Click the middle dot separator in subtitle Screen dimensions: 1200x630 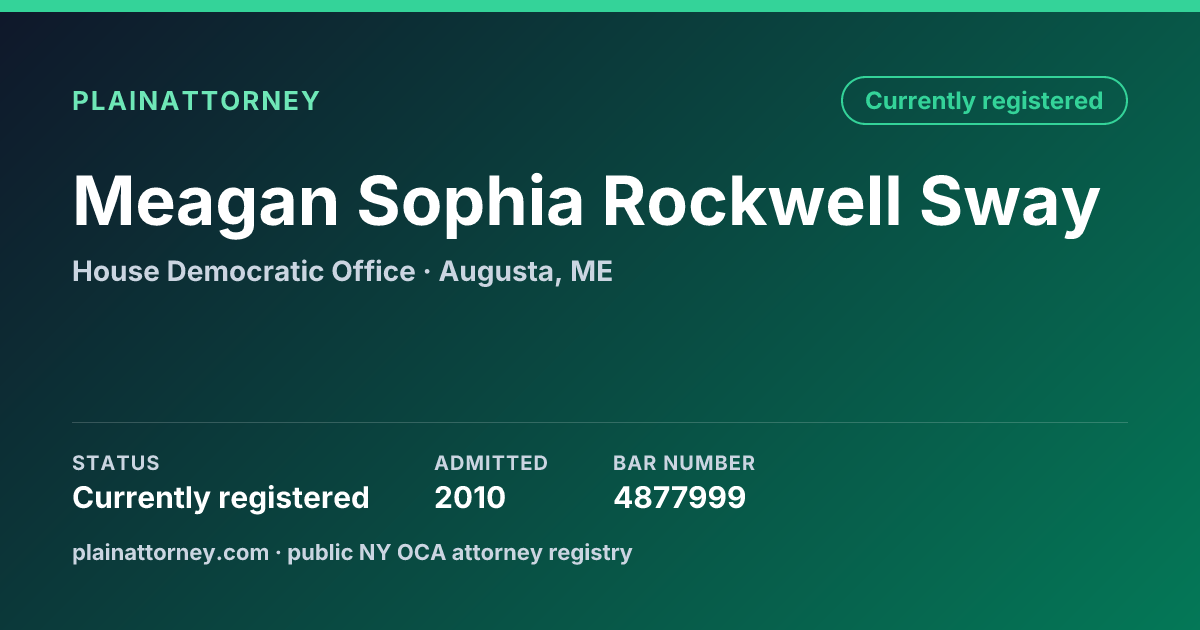(427, 272)
